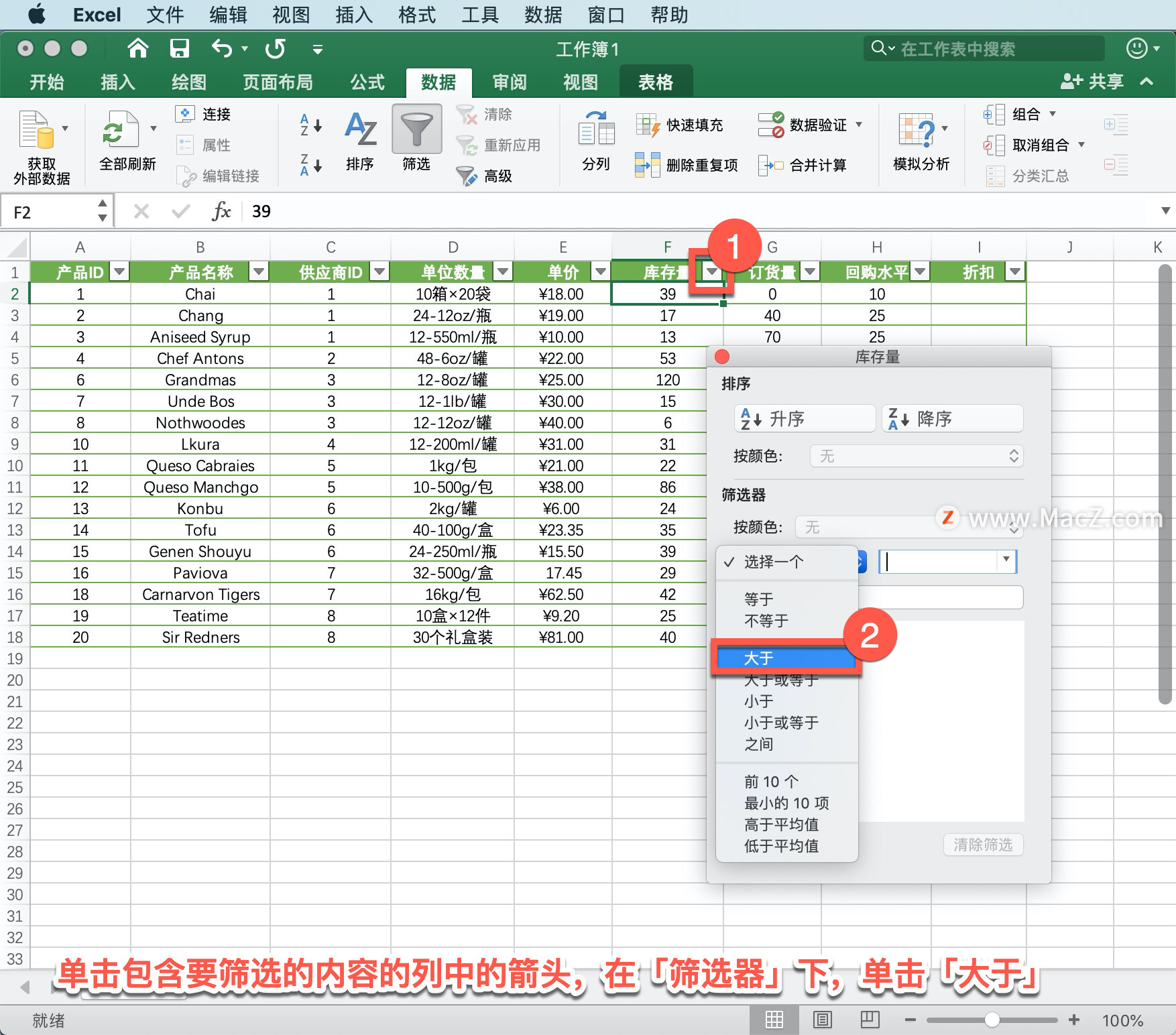Click the Share button

1092,82
